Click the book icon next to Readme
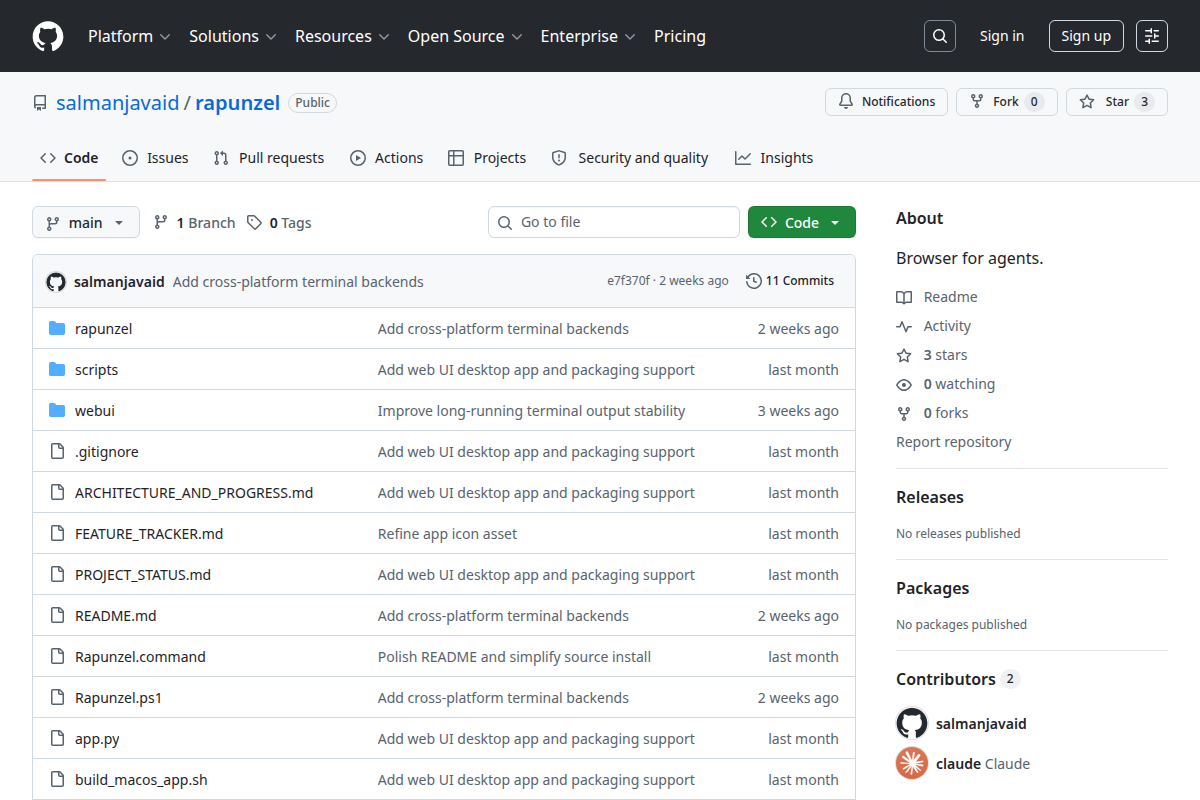The image size is (1200, 800). [904, 297]
